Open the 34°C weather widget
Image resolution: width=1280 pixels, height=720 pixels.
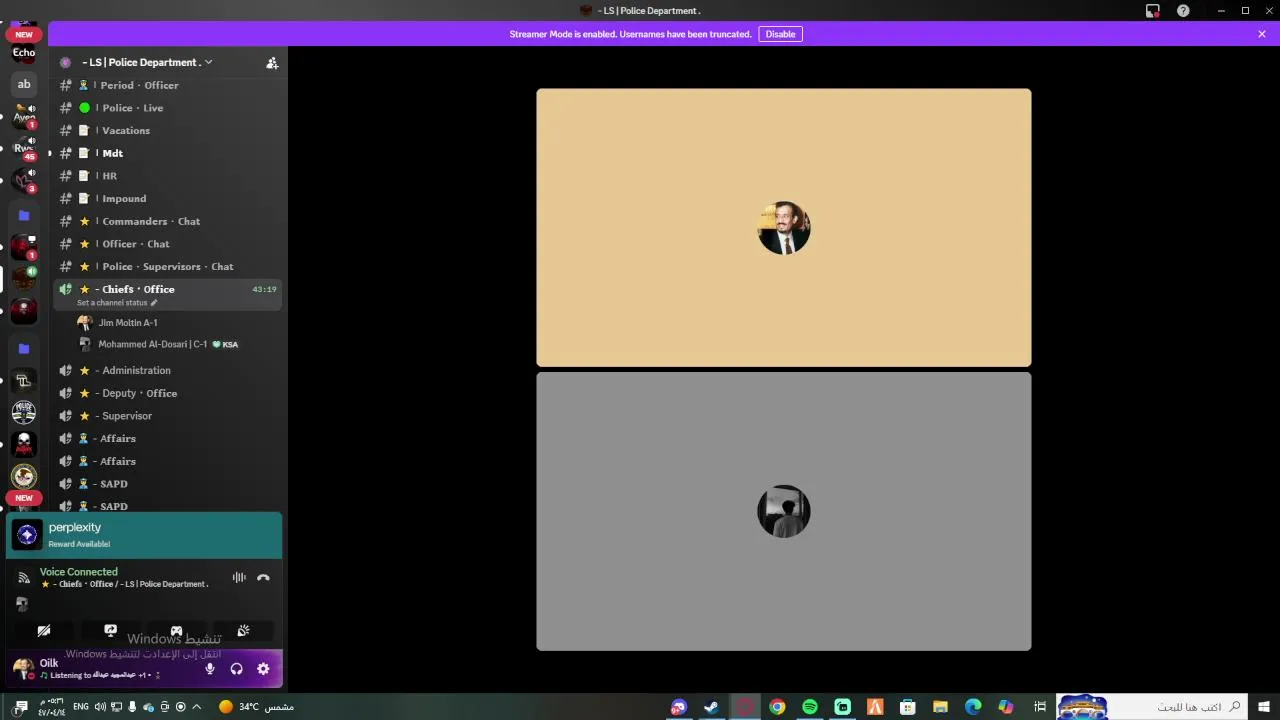pos(256,707)
